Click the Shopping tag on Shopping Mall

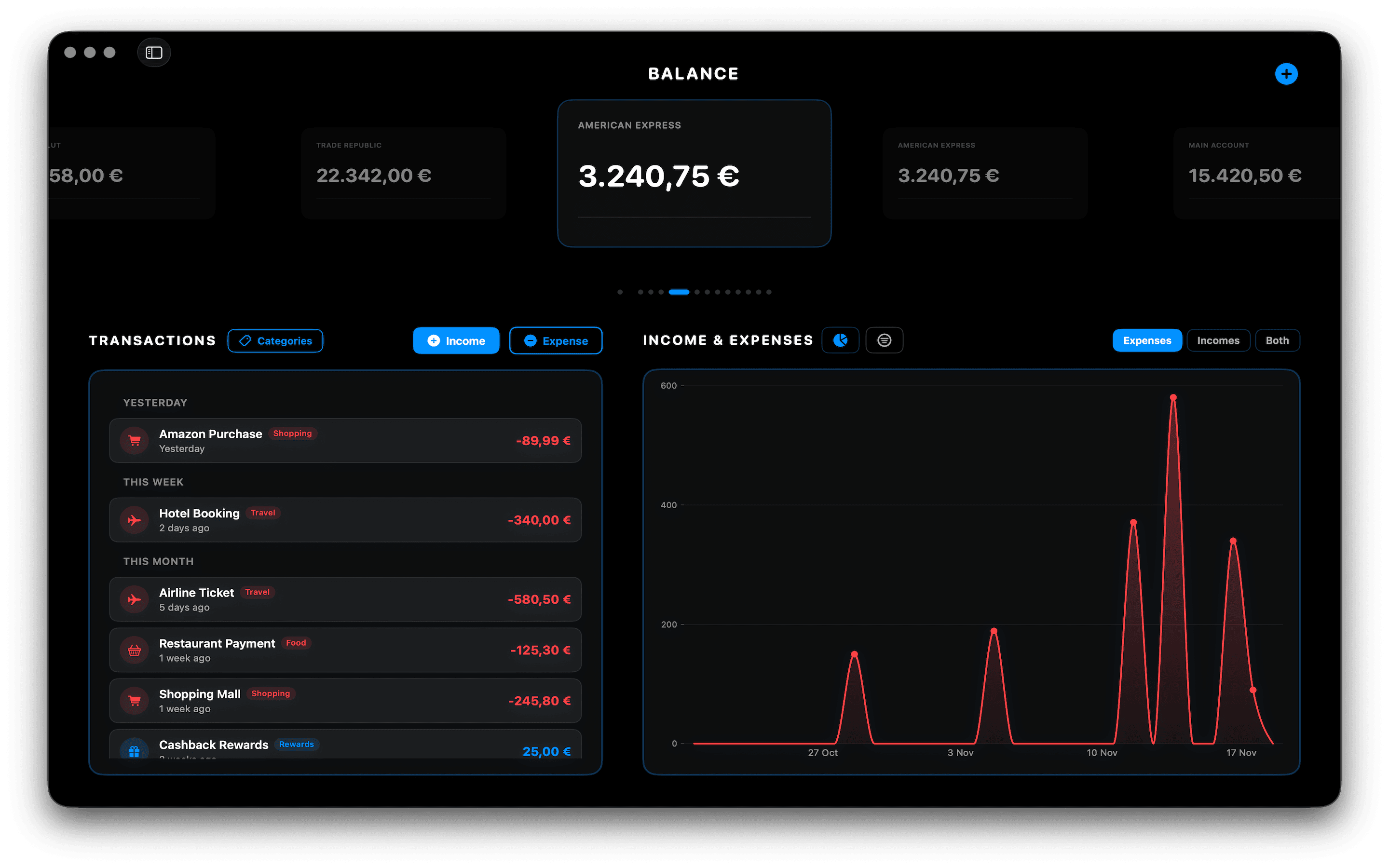coord(271,693)
